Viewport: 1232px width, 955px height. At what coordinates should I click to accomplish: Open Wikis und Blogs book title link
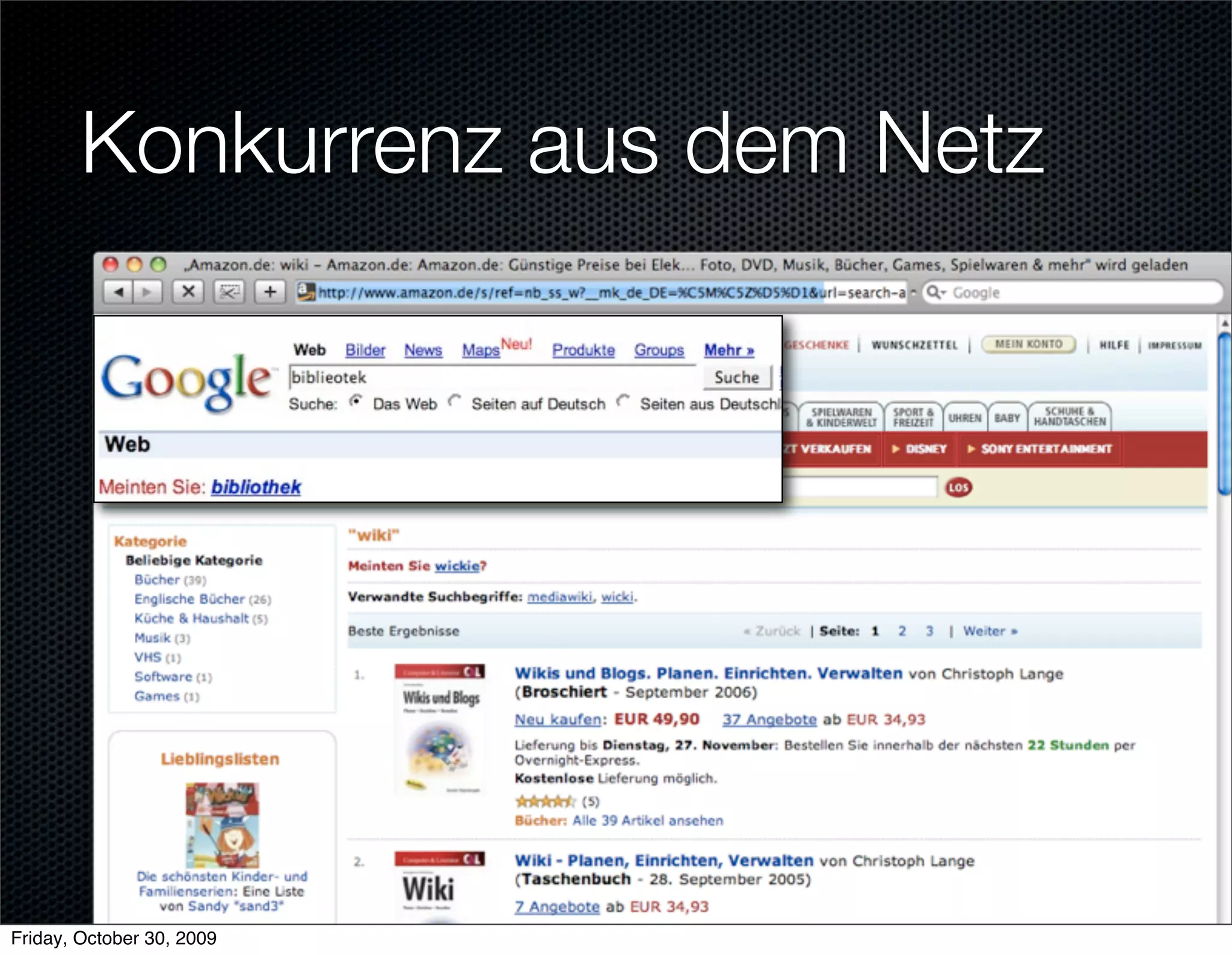[709, 673]
